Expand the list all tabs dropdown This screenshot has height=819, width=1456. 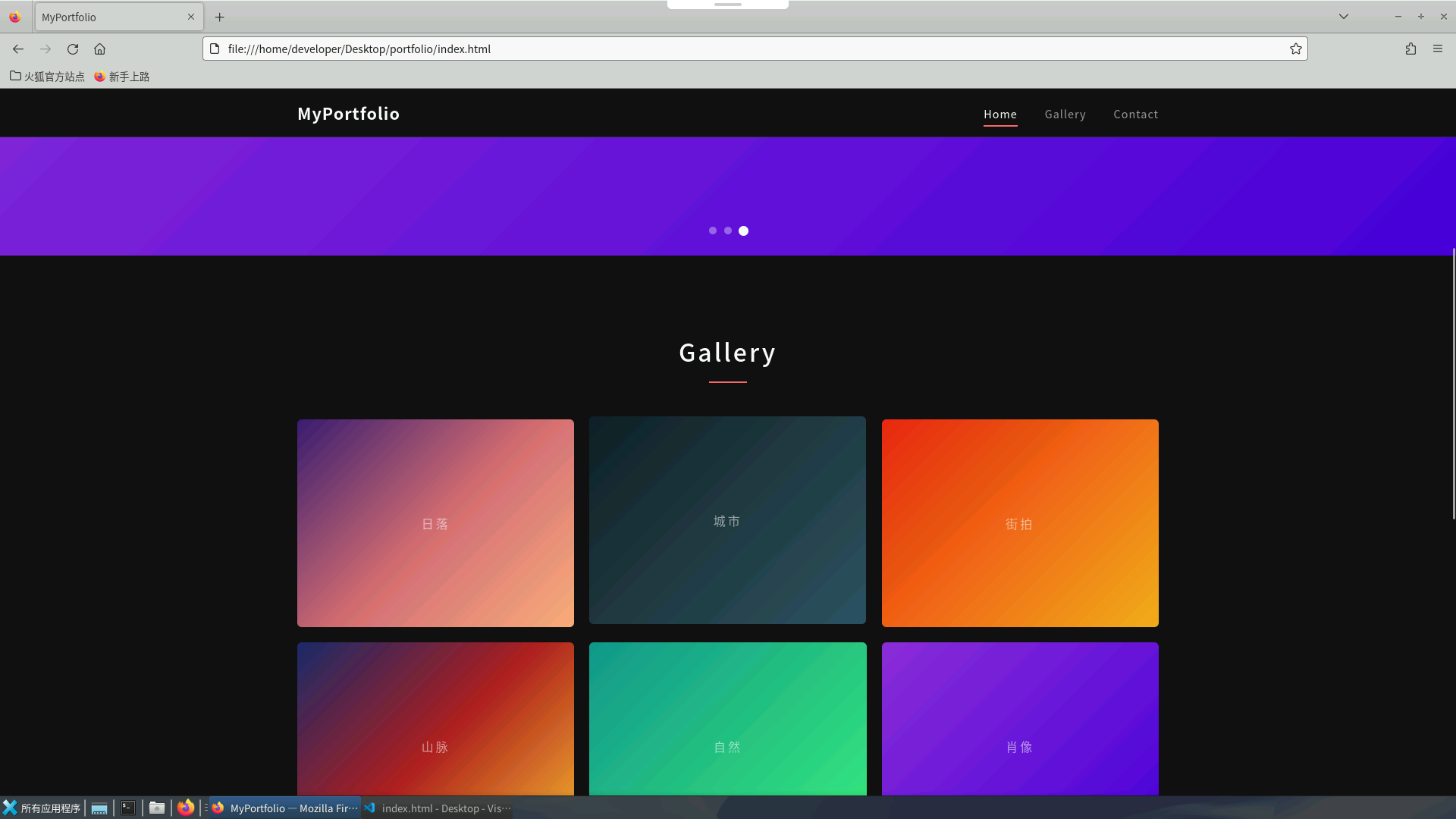point(1344,17)
